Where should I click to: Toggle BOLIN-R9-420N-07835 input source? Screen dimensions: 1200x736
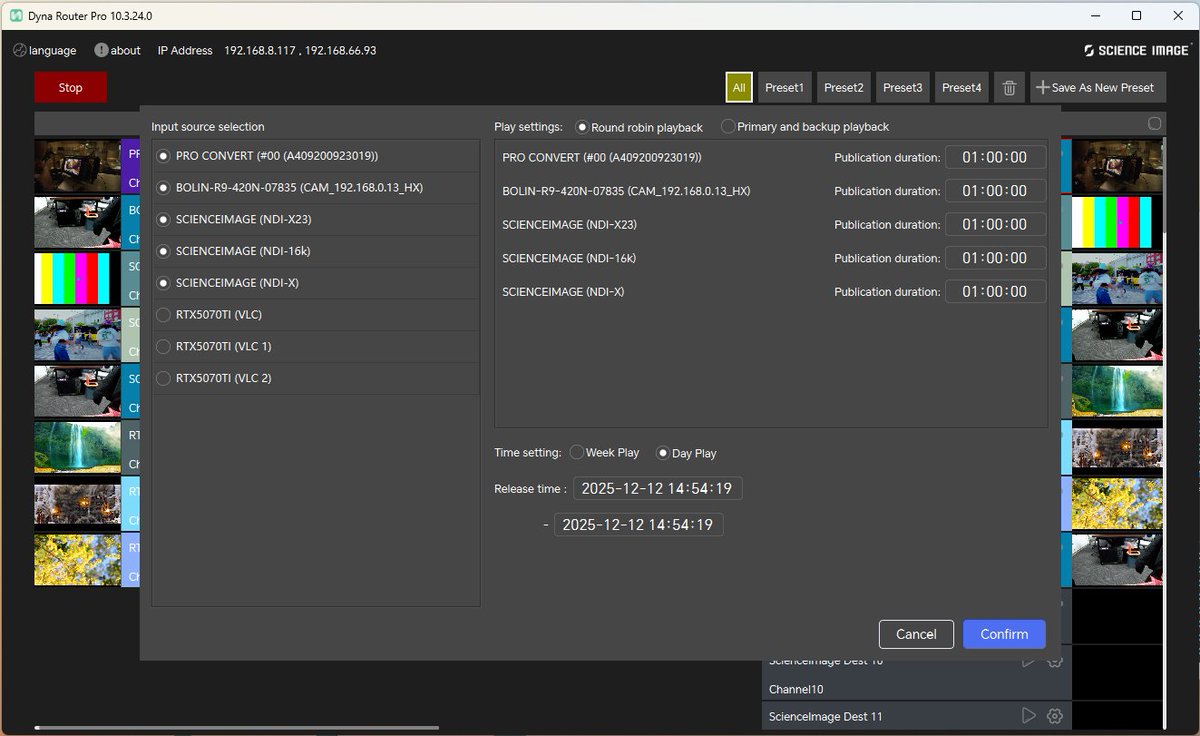pyautogui.click(x=164, y=188)
